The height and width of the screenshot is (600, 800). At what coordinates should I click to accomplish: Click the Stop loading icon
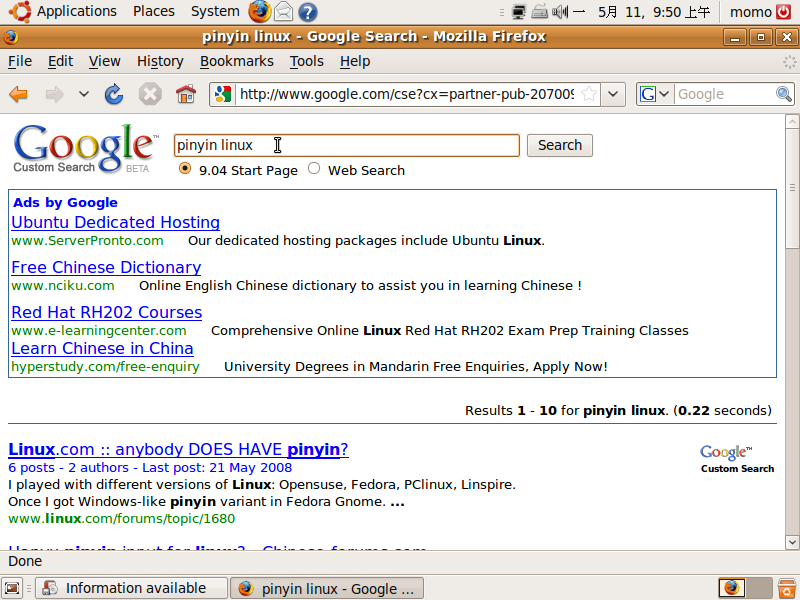(x=150, y=95)
